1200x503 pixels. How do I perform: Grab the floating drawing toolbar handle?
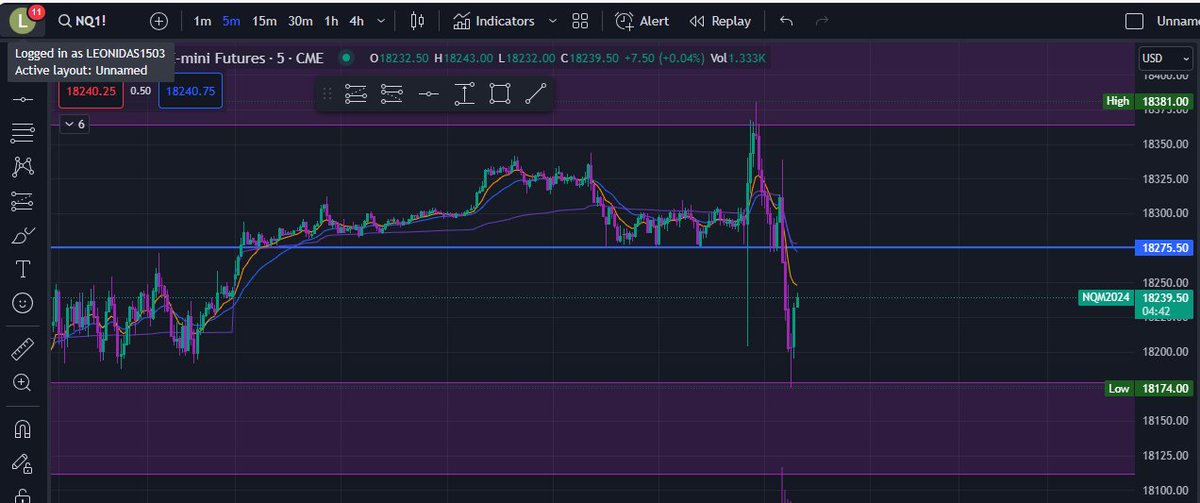[327, 94]
